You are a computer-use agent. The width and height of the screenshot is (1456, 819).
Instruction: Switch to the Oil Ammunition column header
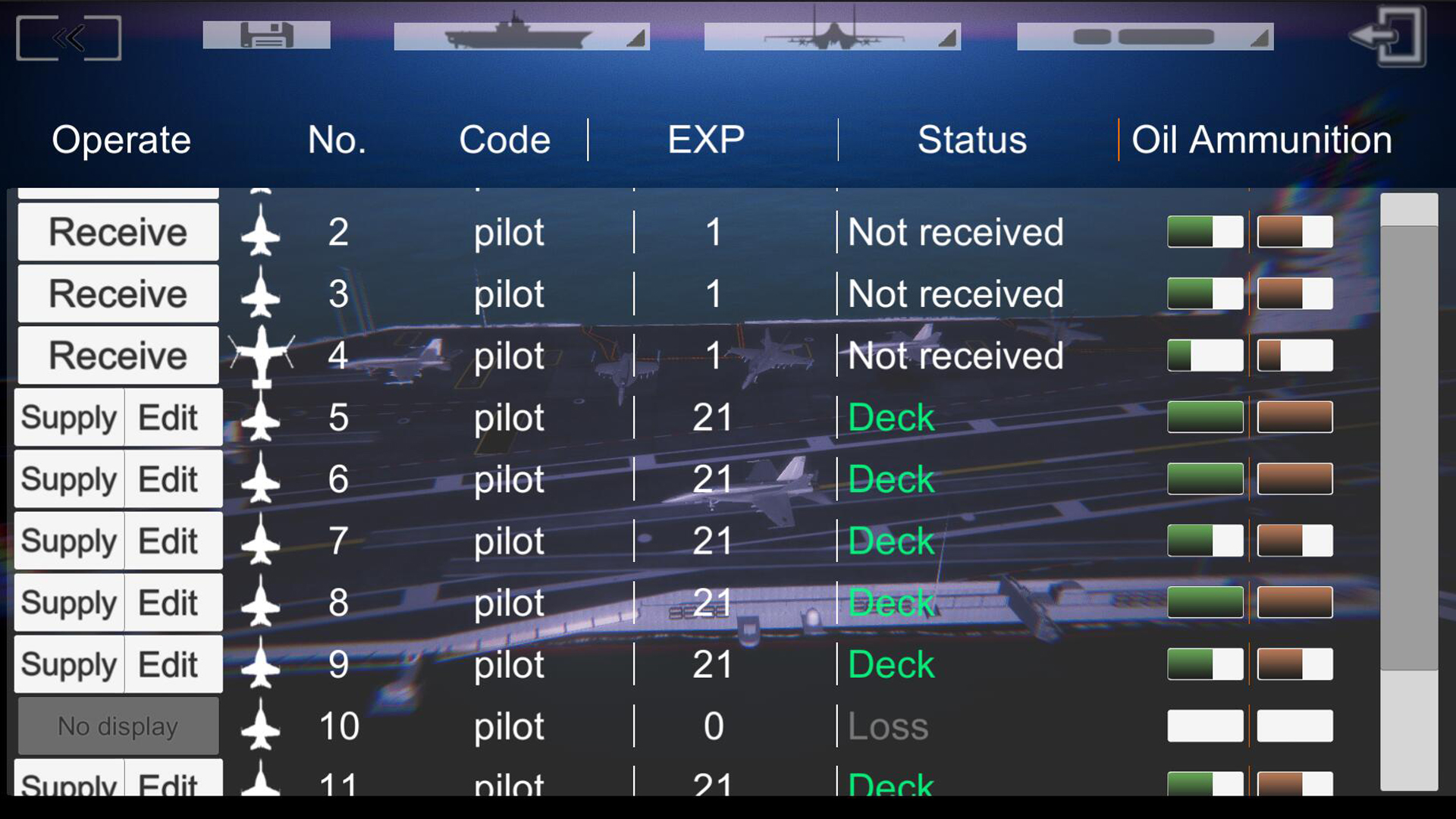click(x=1260, y=140)
